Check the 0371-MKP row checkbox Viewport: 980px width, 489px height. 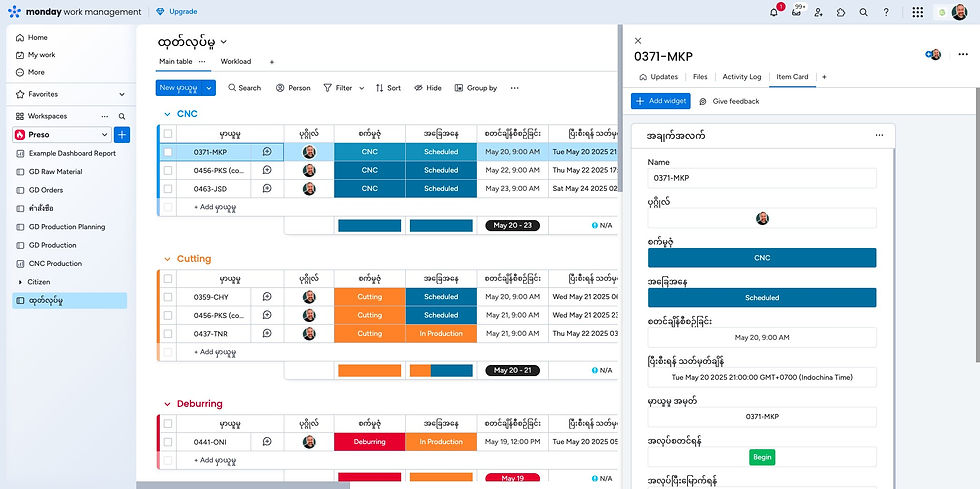[168, 152]
